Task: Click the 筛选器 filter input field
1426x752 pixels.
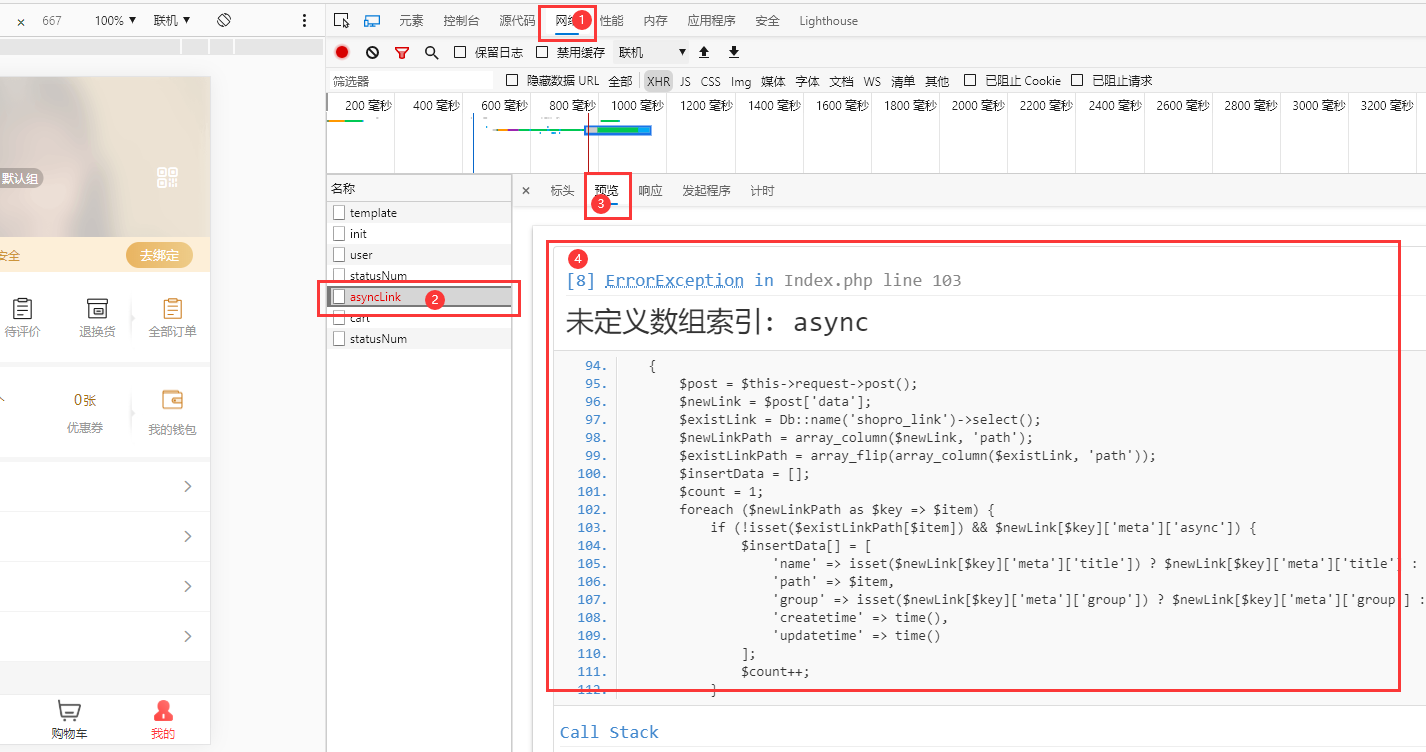Action: coord(411,81)
